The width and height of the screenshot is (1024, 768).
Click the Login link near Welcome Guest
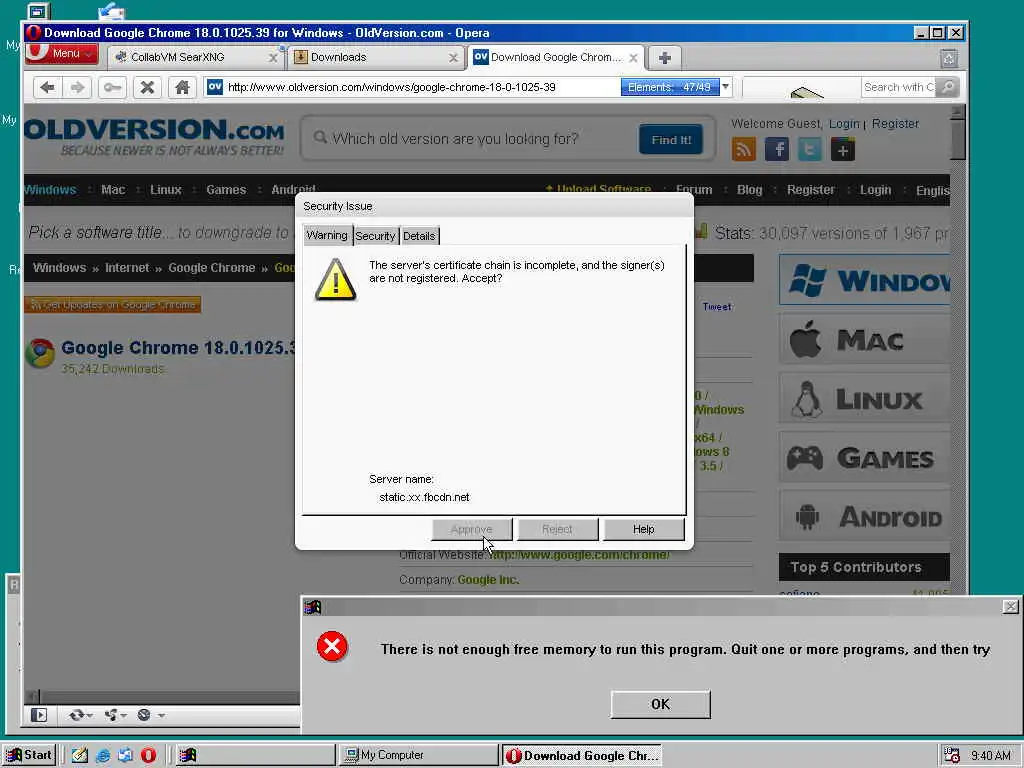click(844, 123)
